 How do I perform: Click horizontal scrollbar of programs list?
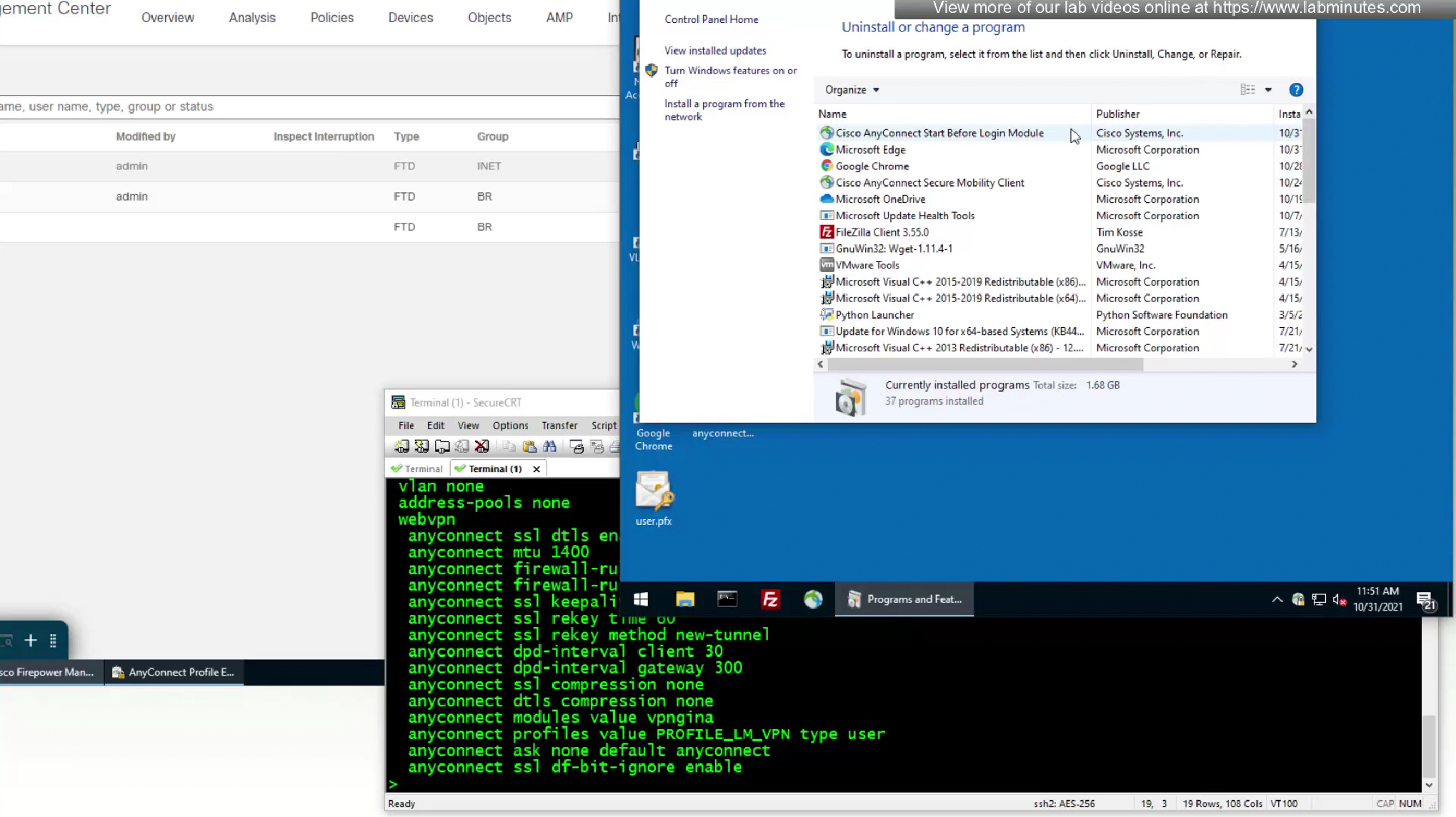tap(986, 365)
